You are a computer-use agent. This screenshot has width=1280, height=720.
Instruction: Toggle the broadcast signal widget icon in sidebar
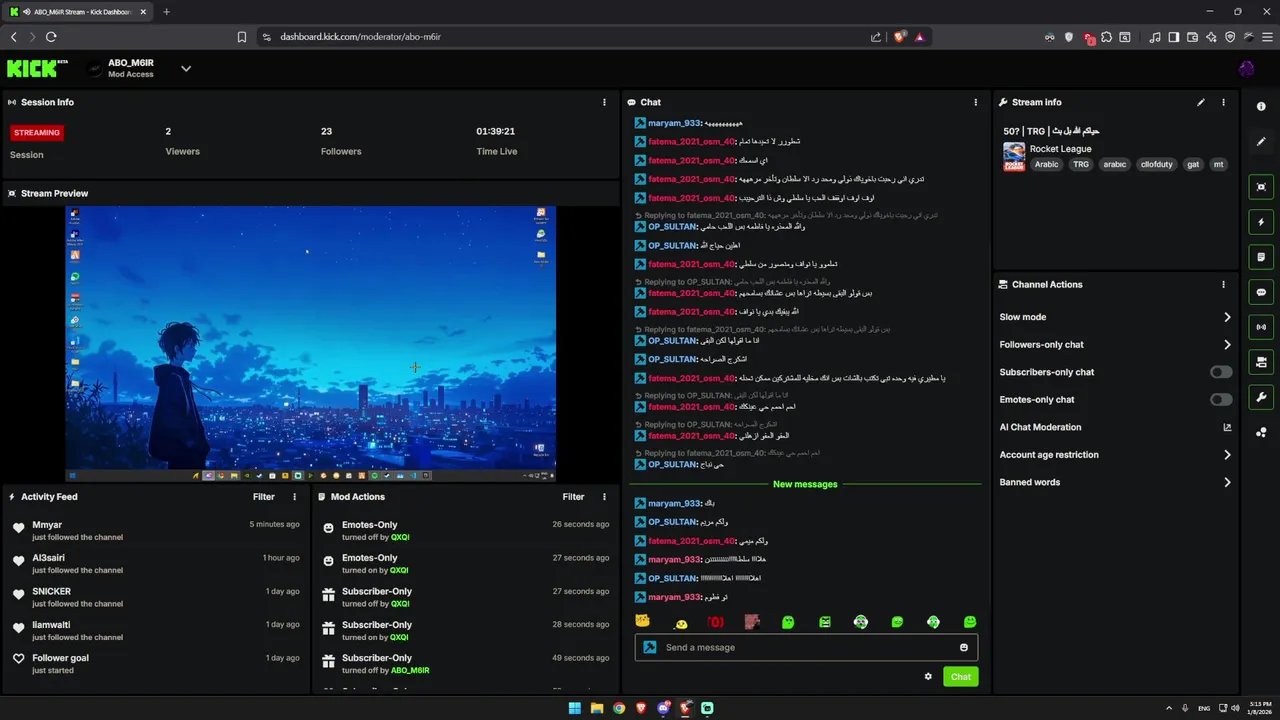click(x=1261, y=327)
